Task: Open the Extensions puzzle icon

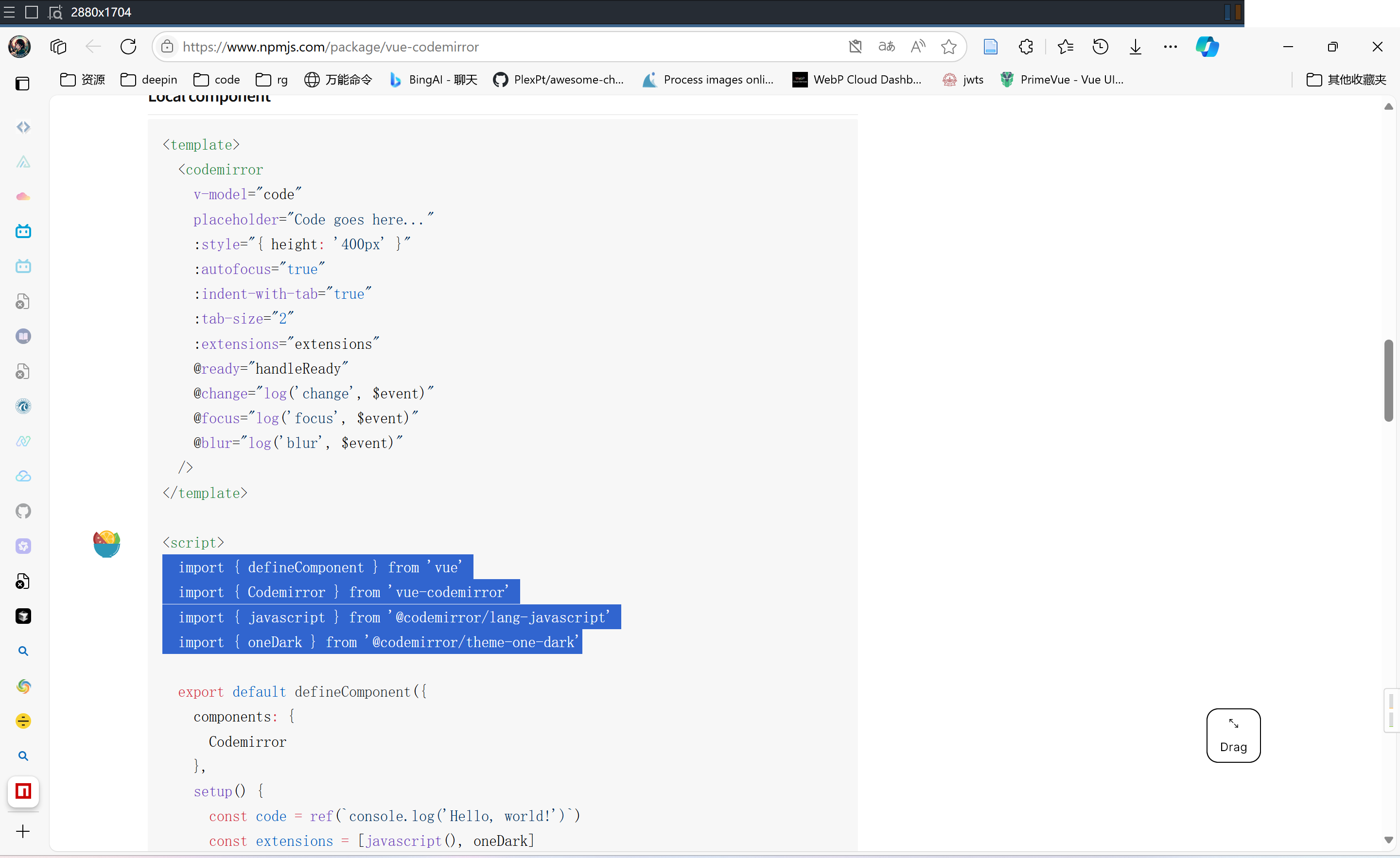Action: tap(1026, 47)
